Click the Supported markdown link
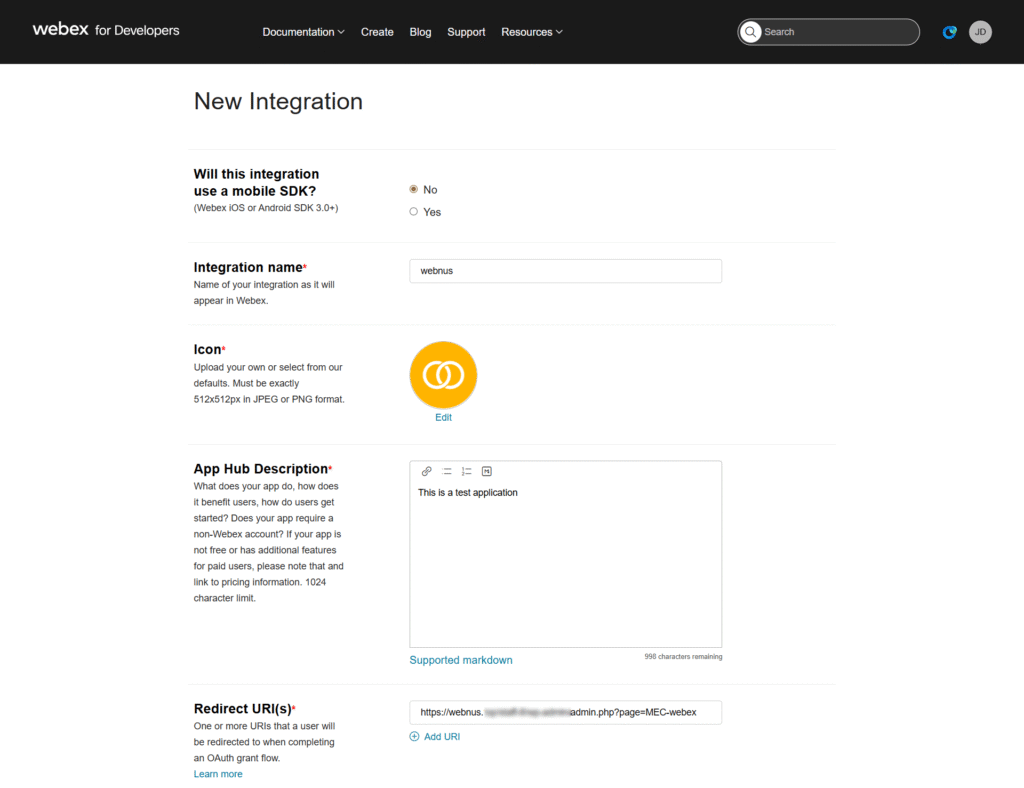Screen dimensions: 1024x788 [461, 659]
